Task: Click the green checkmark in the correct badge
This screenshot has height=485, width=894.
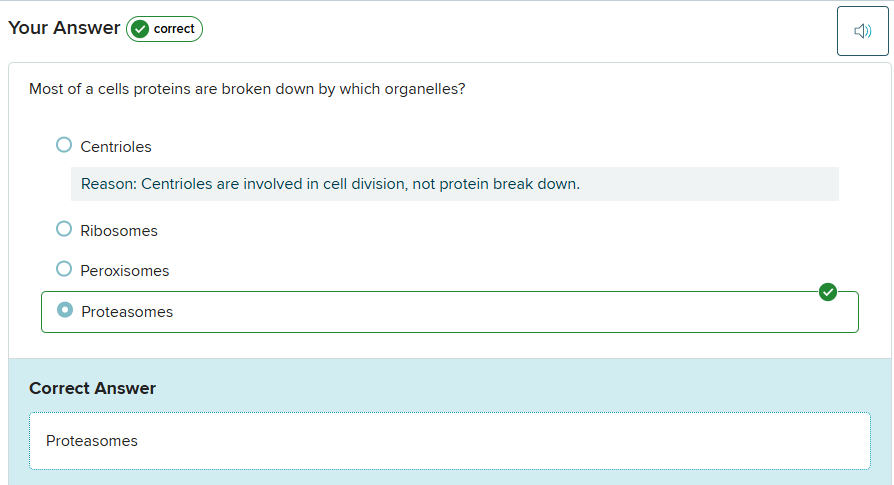Action: point(140,29)
